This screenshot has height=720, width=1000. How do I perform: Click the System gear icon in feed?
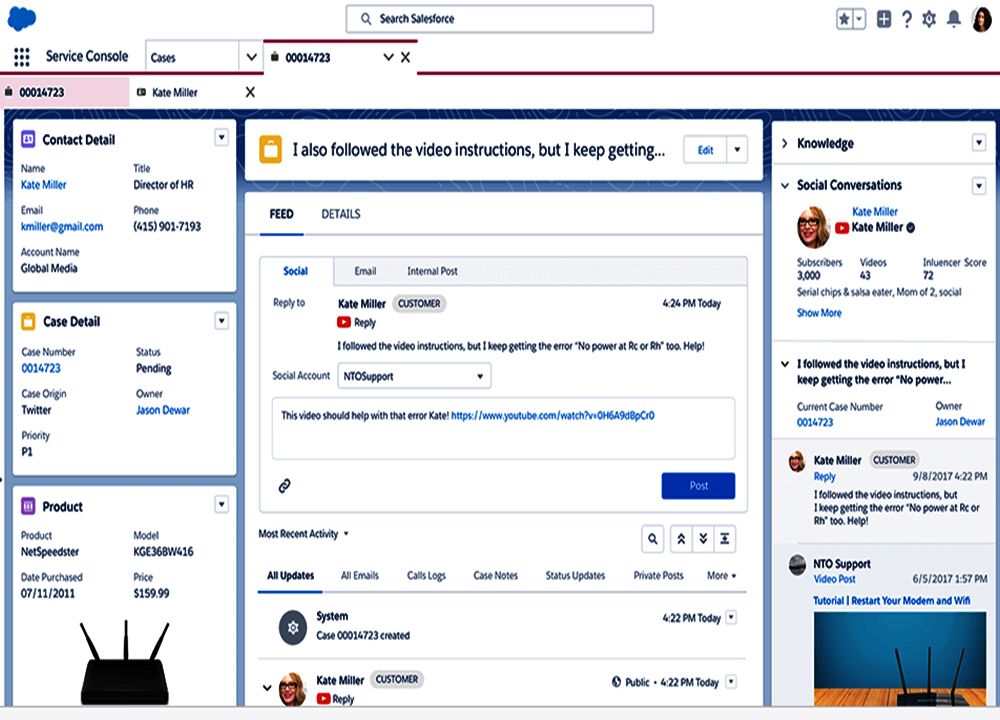[x=293, y=628]
